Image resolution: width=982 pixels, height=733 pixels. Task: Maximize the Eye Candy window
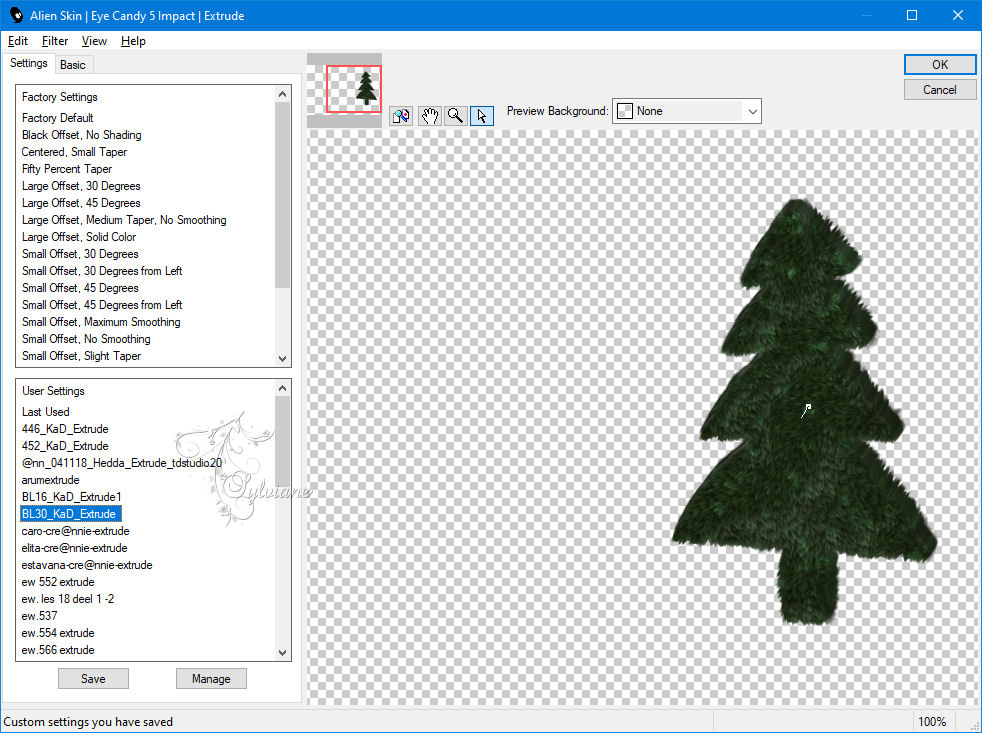tap(912, 15)
